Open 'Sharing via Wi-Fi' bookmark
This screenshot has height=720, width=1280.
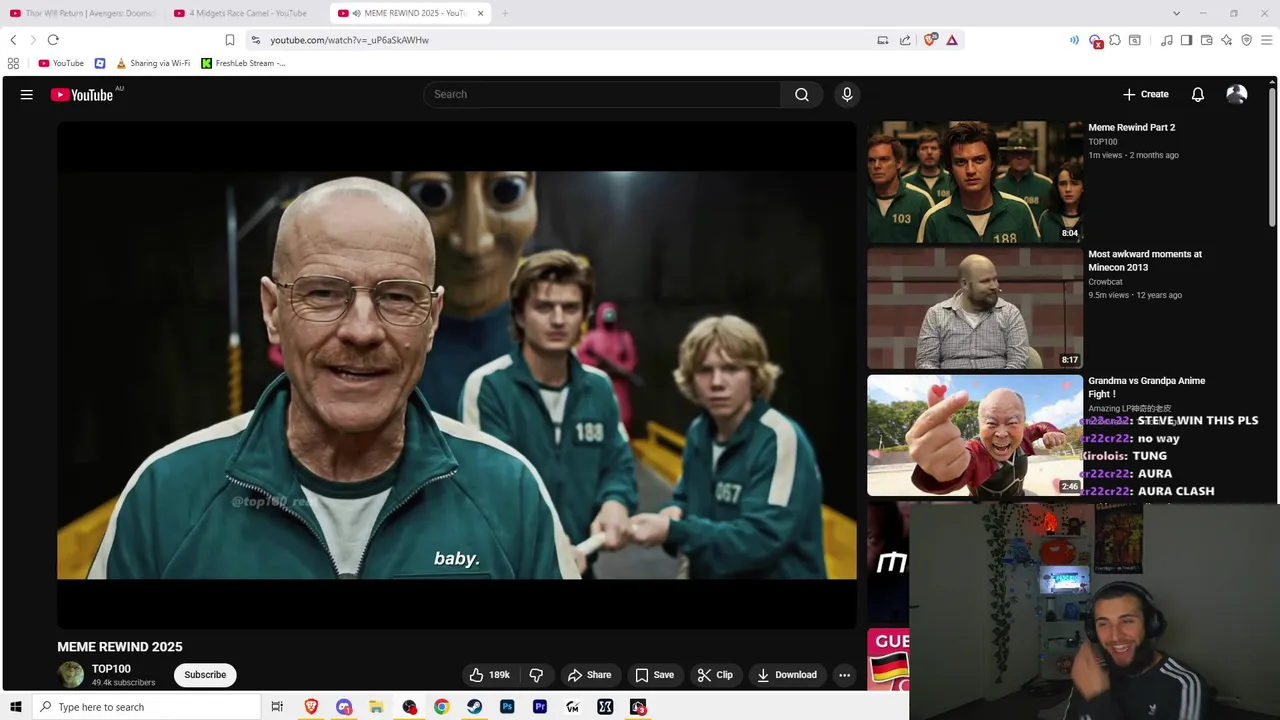point(153,63)
